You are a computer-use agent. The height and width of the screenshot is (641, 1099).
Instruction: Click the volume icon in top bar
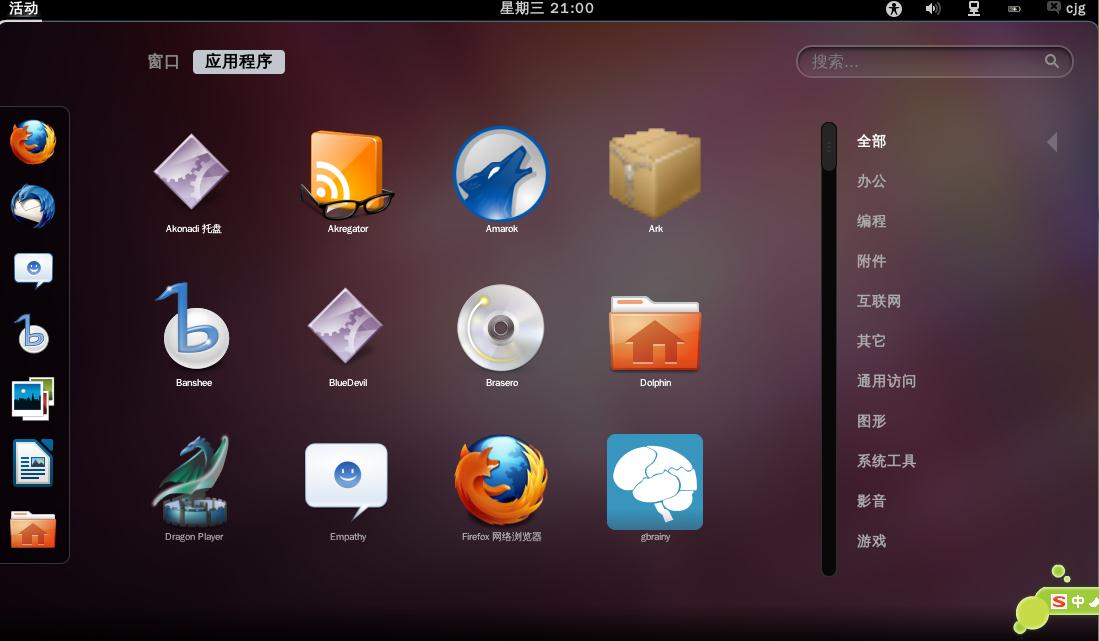pos(933,9)
